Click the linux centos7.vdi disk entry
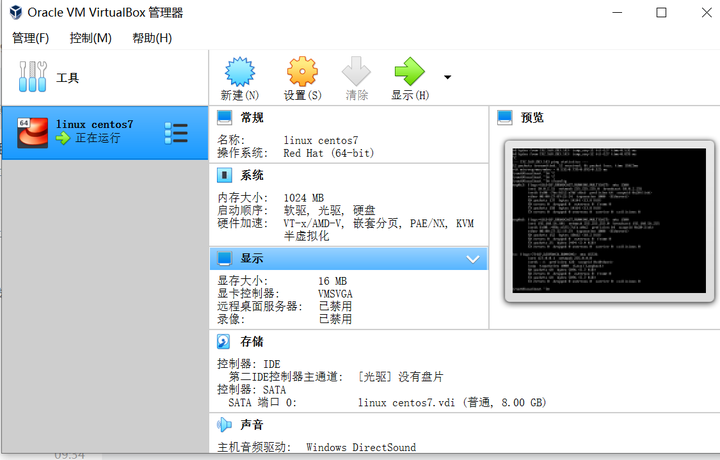 click(452, 403)
